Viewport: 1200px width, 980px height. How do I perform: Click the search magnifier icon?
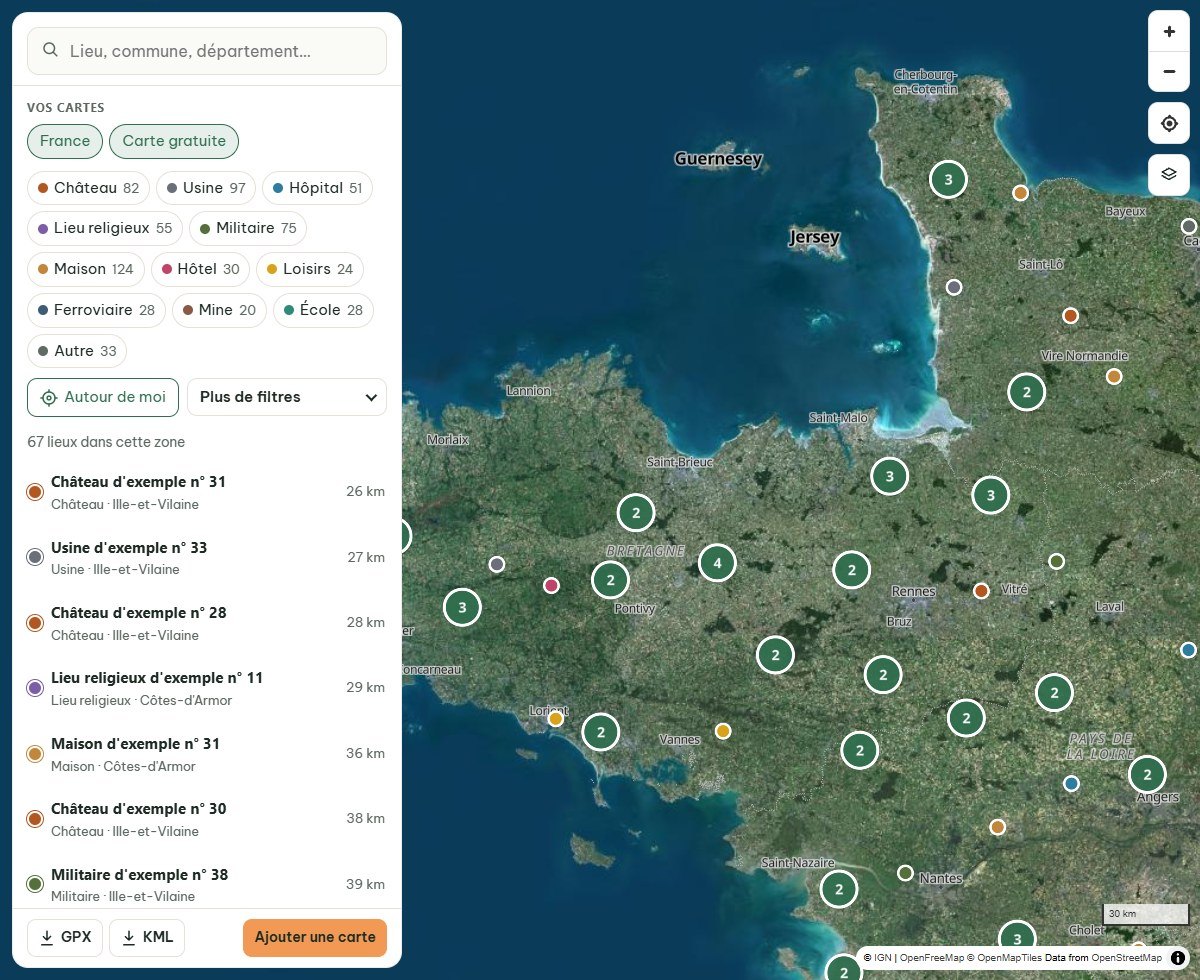coord(49,50)
